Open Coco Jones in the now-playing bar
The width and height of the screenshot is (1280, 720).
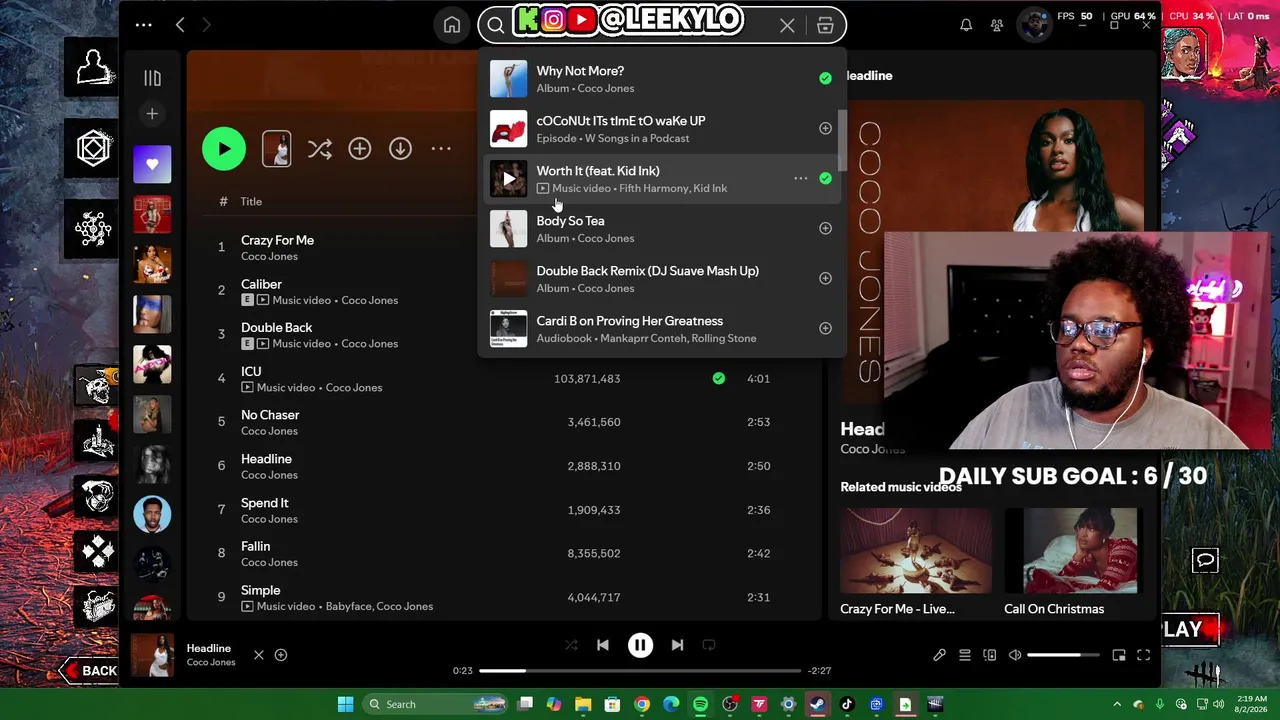(x=211, y=662)
